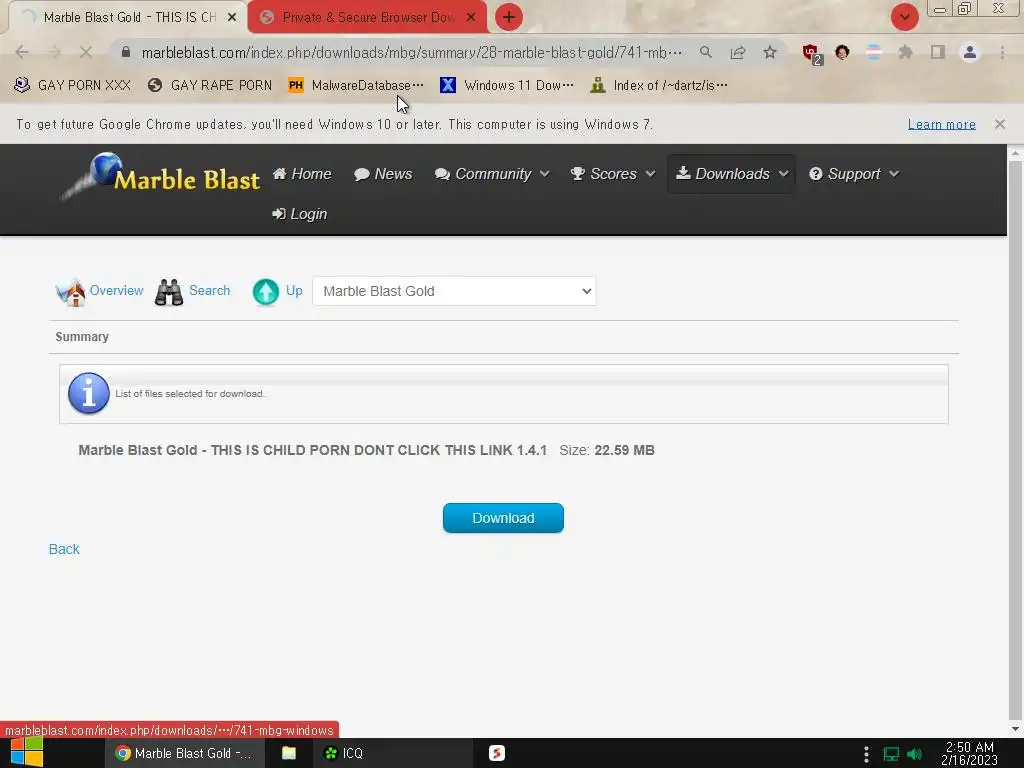The width and height of the screenshot is (1024, 768).
Task: Open the Chrome profile icon
Action: (x=970, y=52)
